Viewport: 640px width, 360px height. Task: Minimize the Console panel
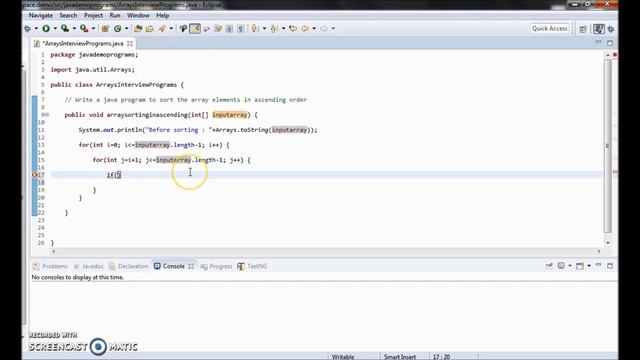(x=598, y=265)
